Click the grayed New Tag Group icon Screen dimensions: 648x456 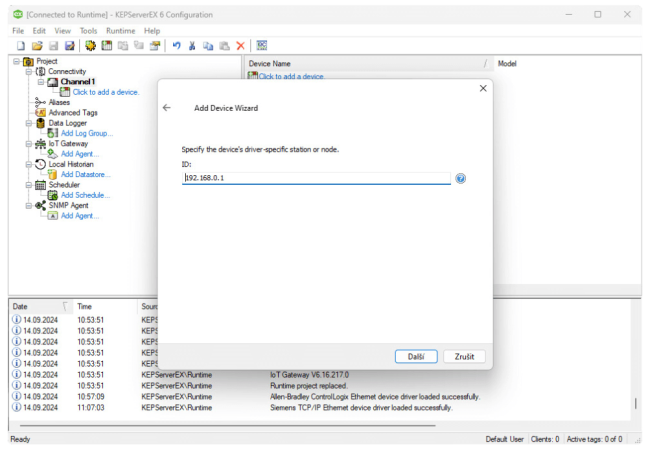click(123, 46)
